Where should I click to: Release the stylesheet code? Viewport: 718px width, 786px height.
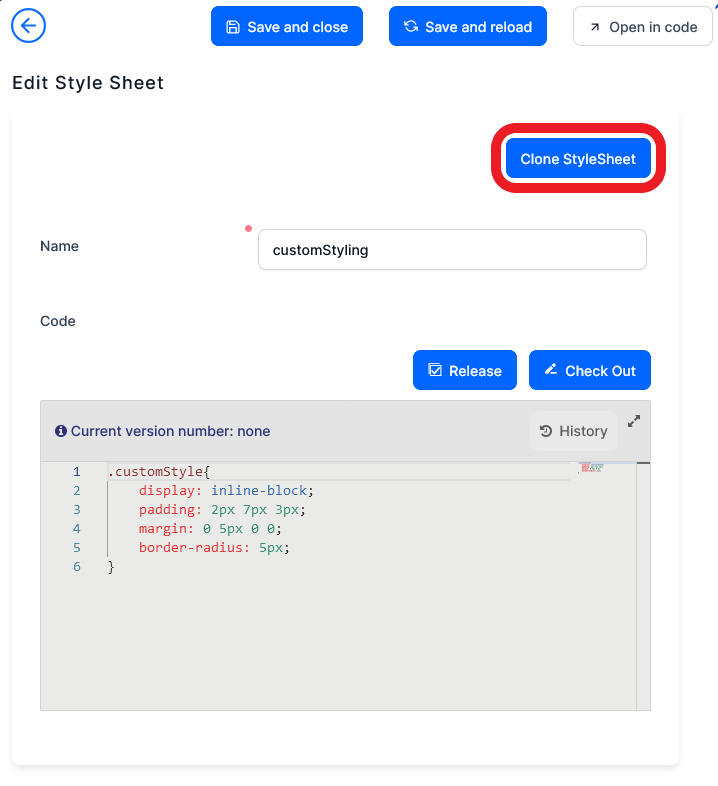click(x=464, y=371)
